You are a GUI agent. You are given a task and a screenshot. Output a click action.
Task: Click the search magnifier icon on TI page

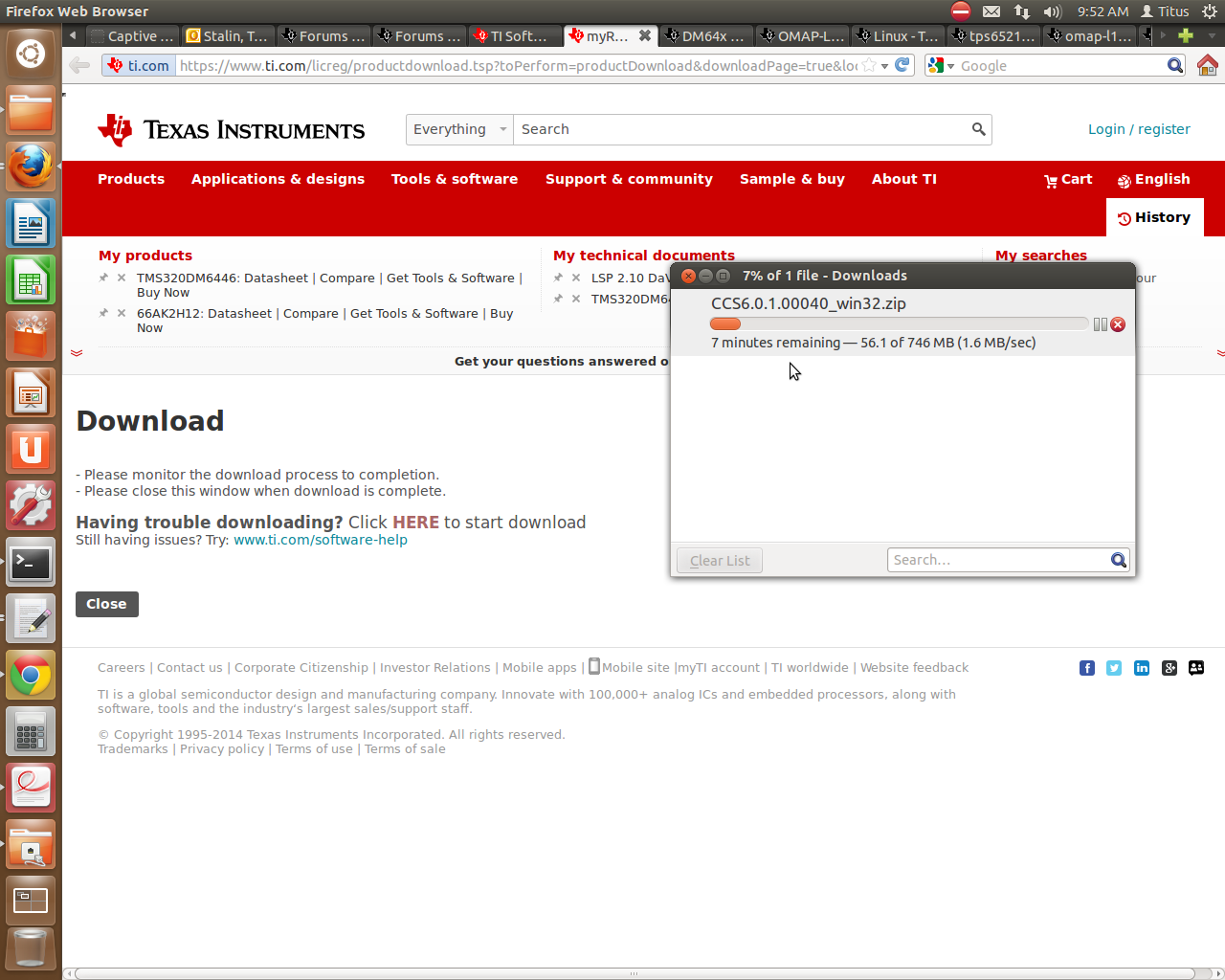click(x=978, y=129)
